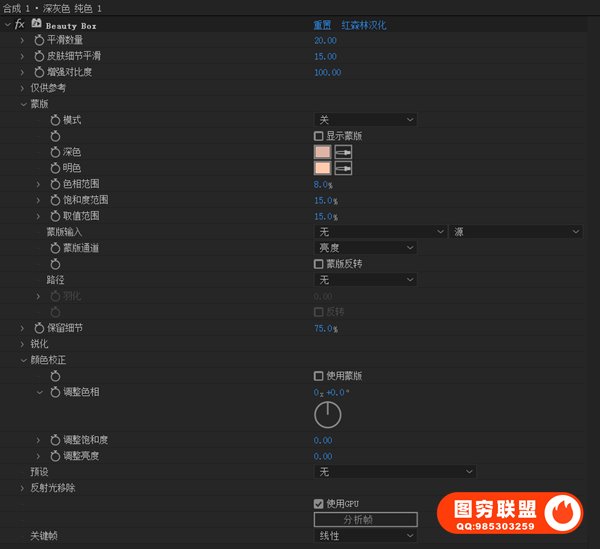This screenshot has width=600, height=549.
Task: Click the stopwatch icon beside 平滑数量
Action: [x=39, y=40]
